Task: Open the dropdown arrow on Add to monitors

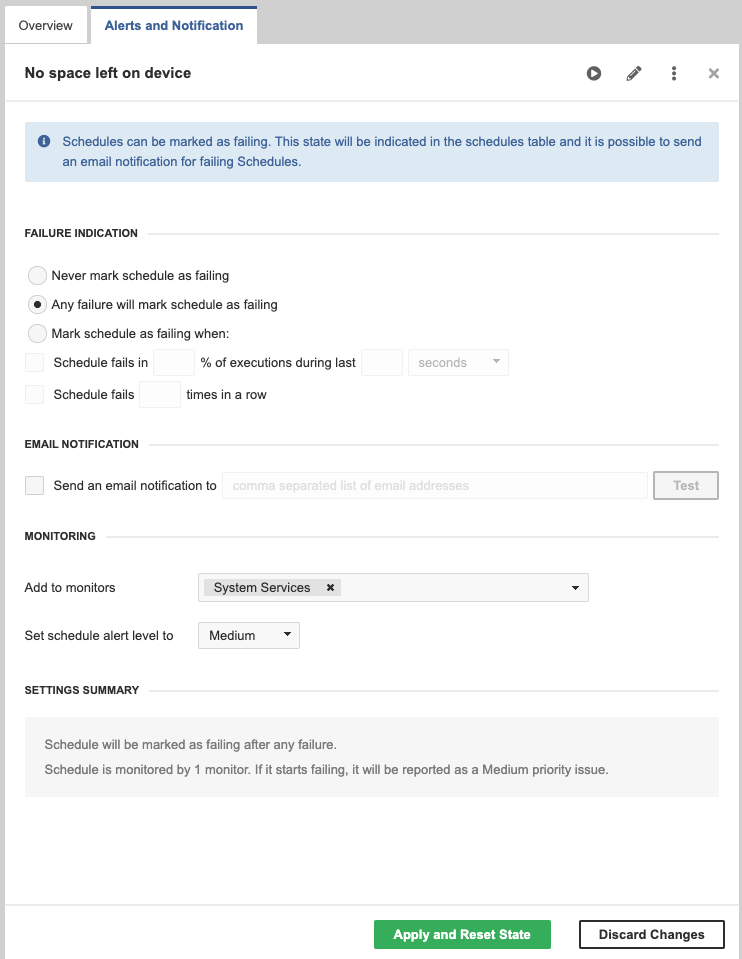Action: [575, 588]
